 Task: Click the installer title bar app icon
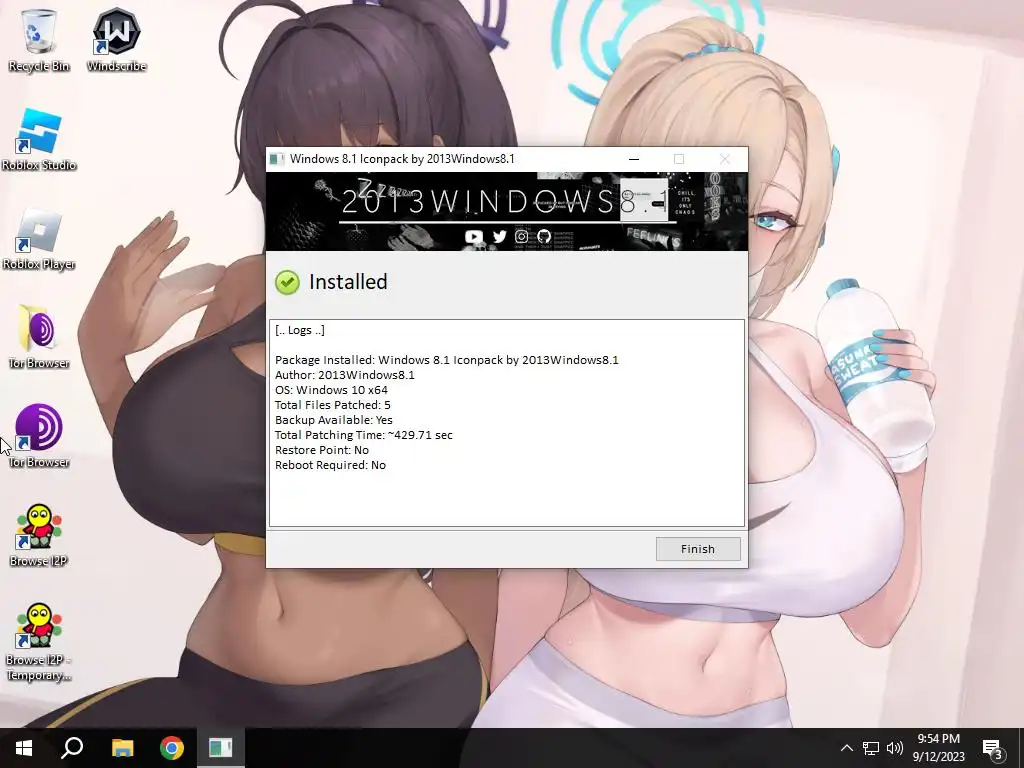[277, 159]
